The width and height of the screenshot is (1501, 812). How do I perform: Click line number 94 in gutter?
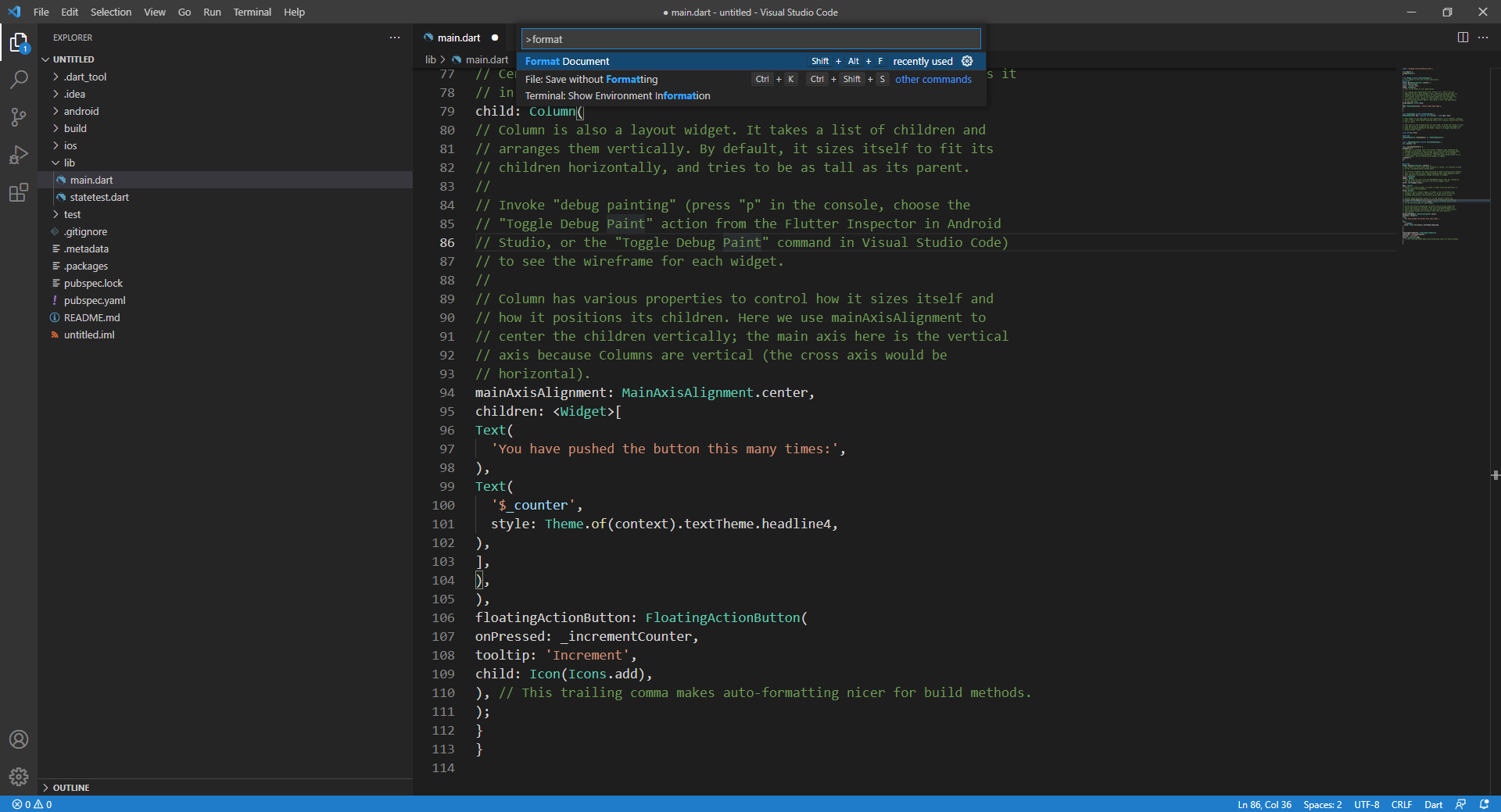tap(446, 392)
